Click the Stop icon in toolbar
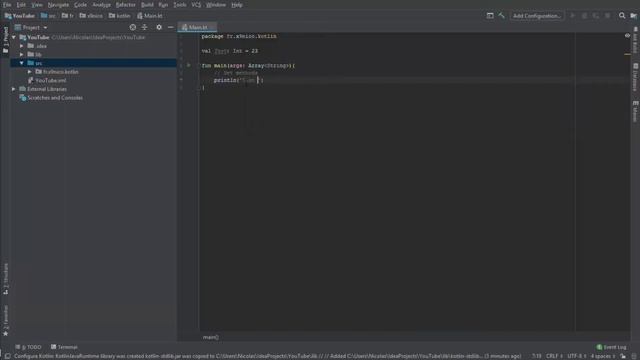This screenshot has width=640, height=360. click(608, 16)
